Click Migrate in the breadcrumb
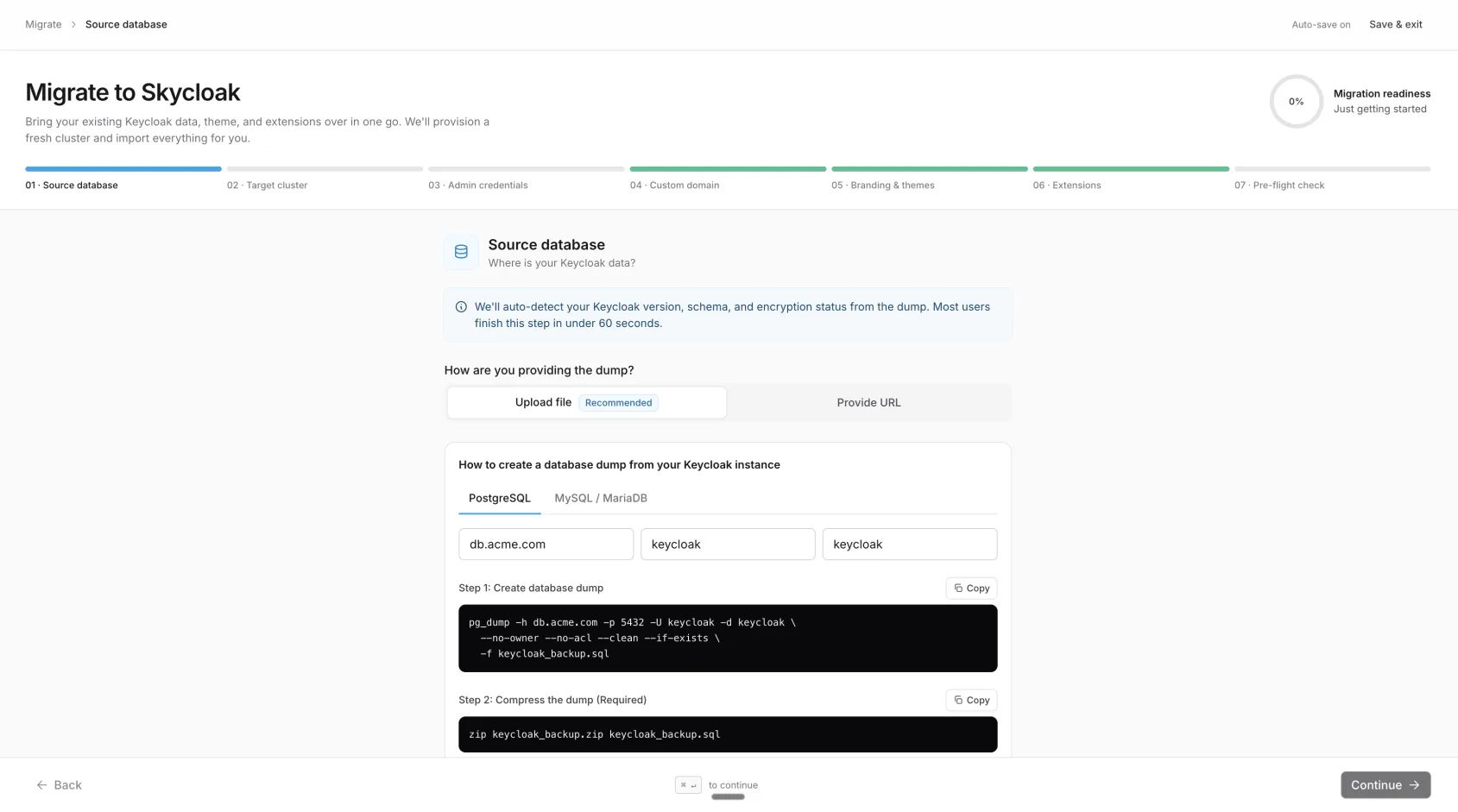Viewport: 1458px width, 812px height. point(43,24)
